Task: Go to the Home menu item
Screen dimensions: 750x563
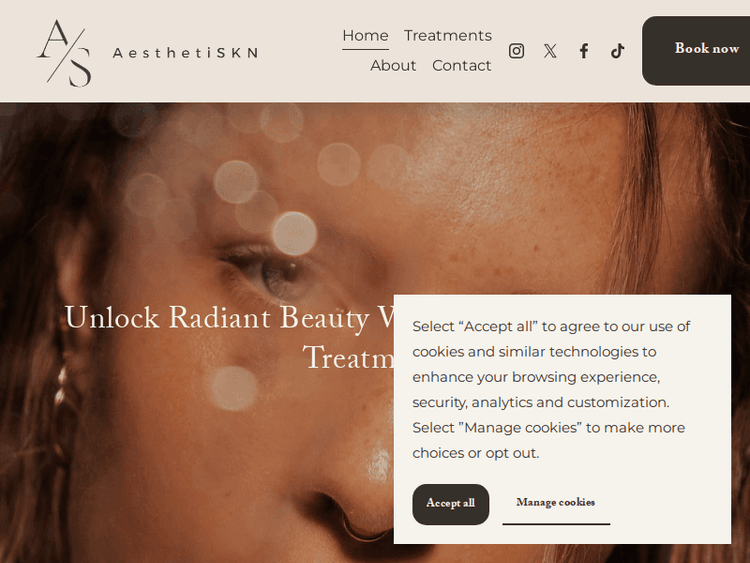Action: click(x=365, y=35)
